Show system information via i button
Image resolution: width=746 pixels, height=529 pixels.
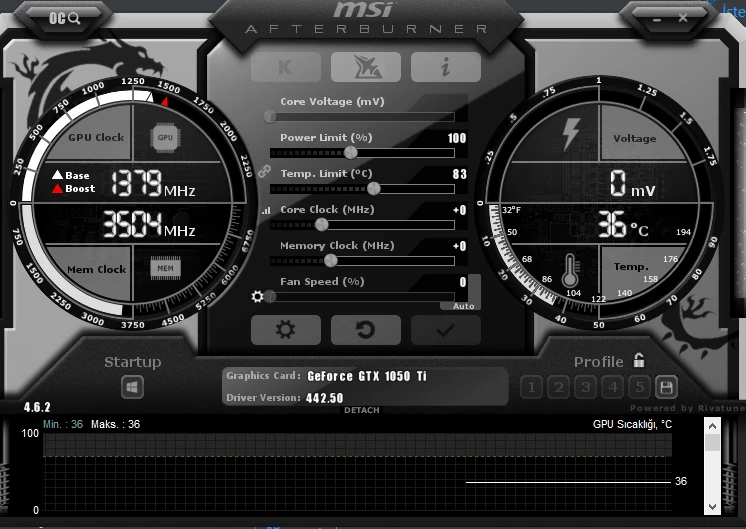[446, 67]
